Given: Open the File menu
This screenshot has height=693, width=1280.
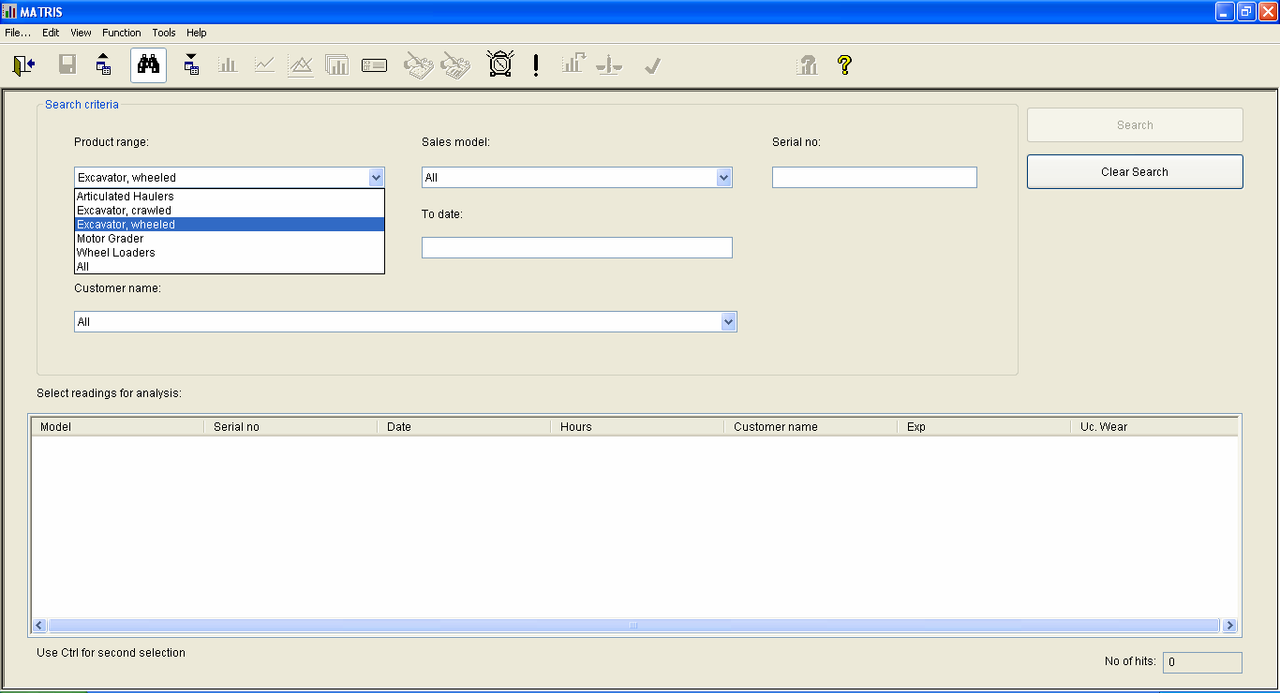Looking at the screenshot, I should pos(18,32).
